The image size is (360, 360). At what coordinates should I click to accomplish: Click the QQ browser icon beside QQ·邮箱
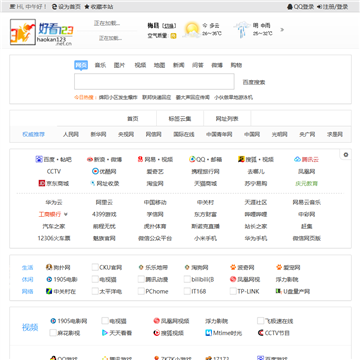click(192, 159)
